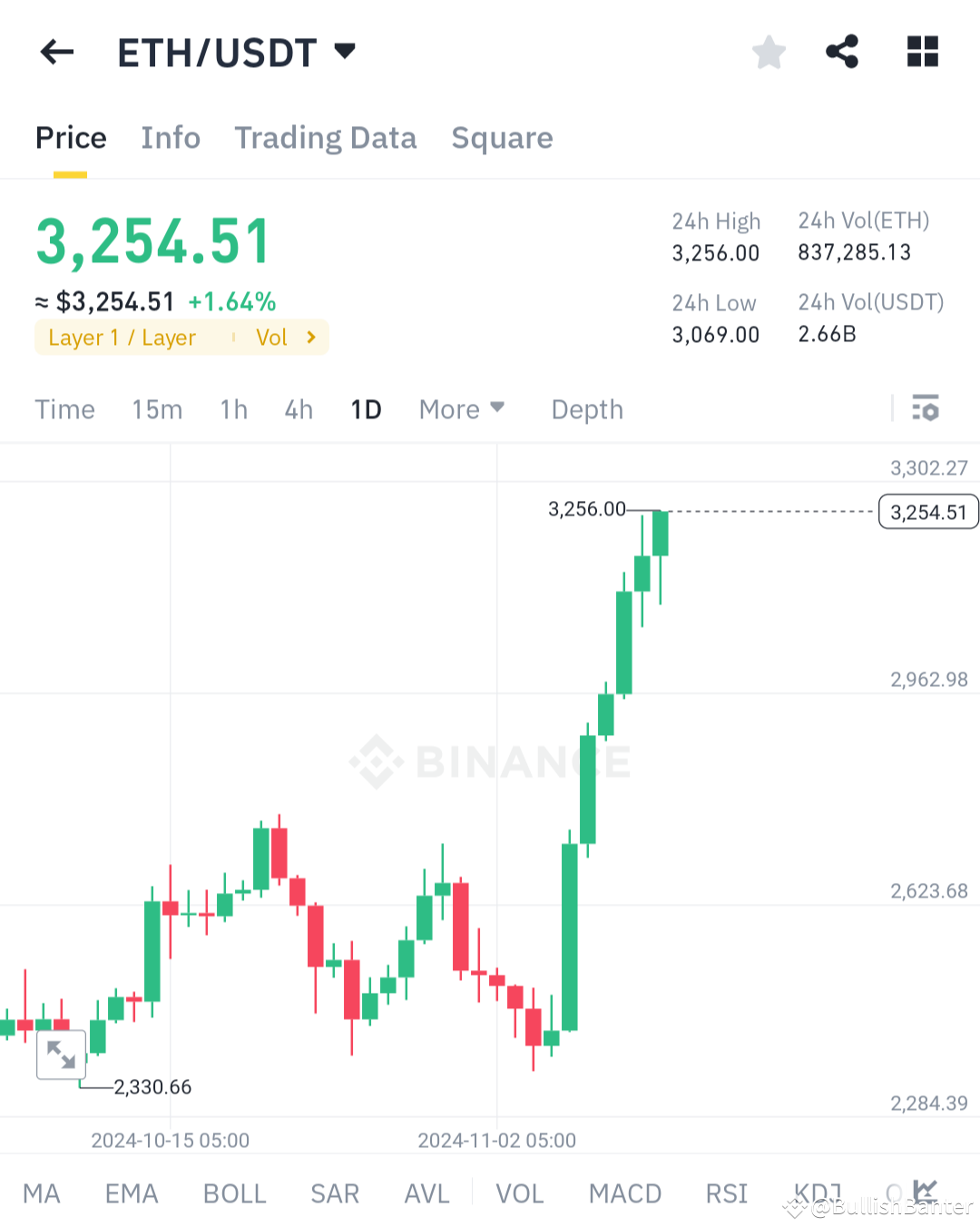Toggle the RSI indicator
Image resolution: width=980 pixels, height=1227 pixels.
pyautogui.click(x=725, y=1193)
